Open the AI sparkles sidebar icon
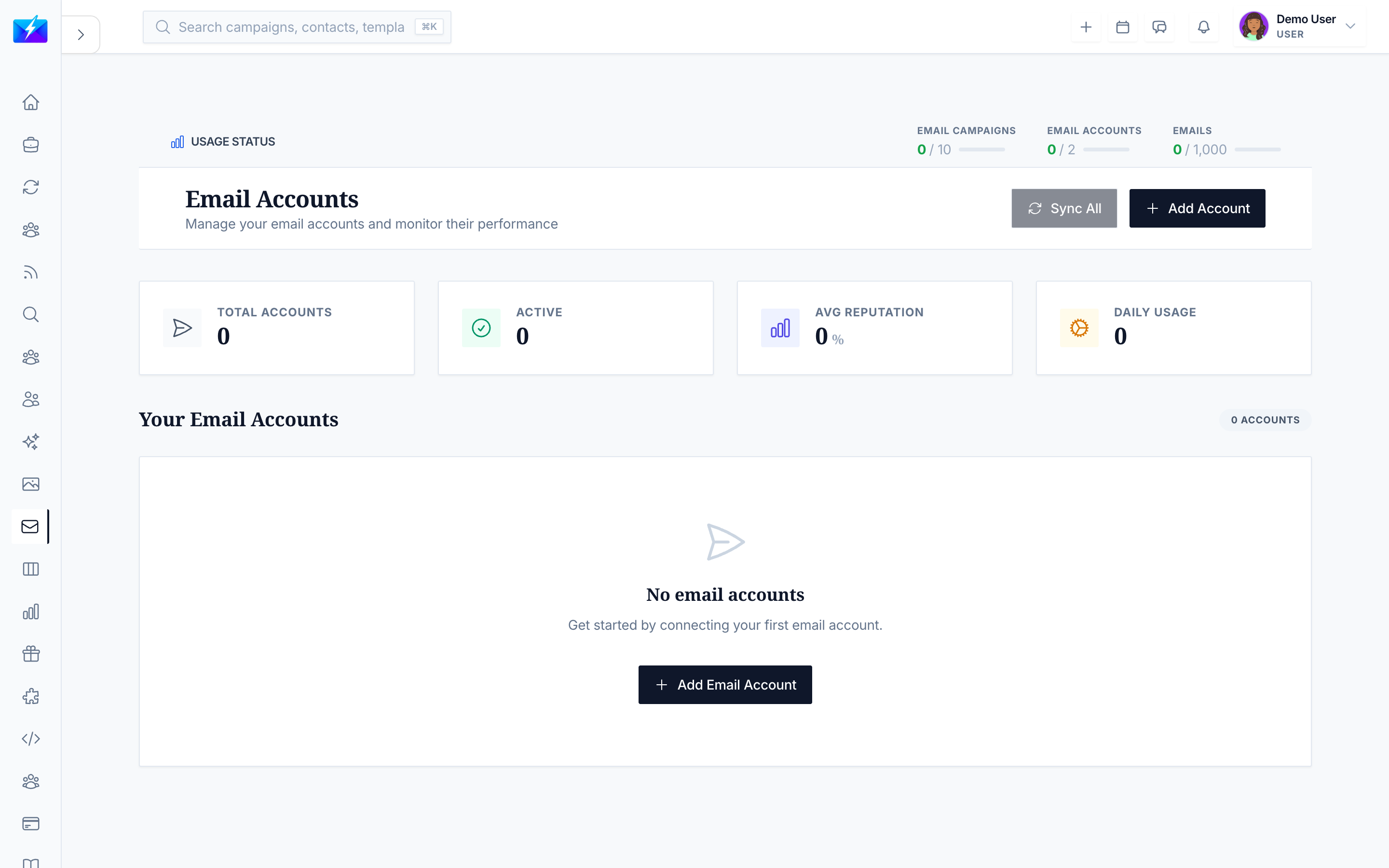This screenshot has height=868, width=1389. coord(30,442)
